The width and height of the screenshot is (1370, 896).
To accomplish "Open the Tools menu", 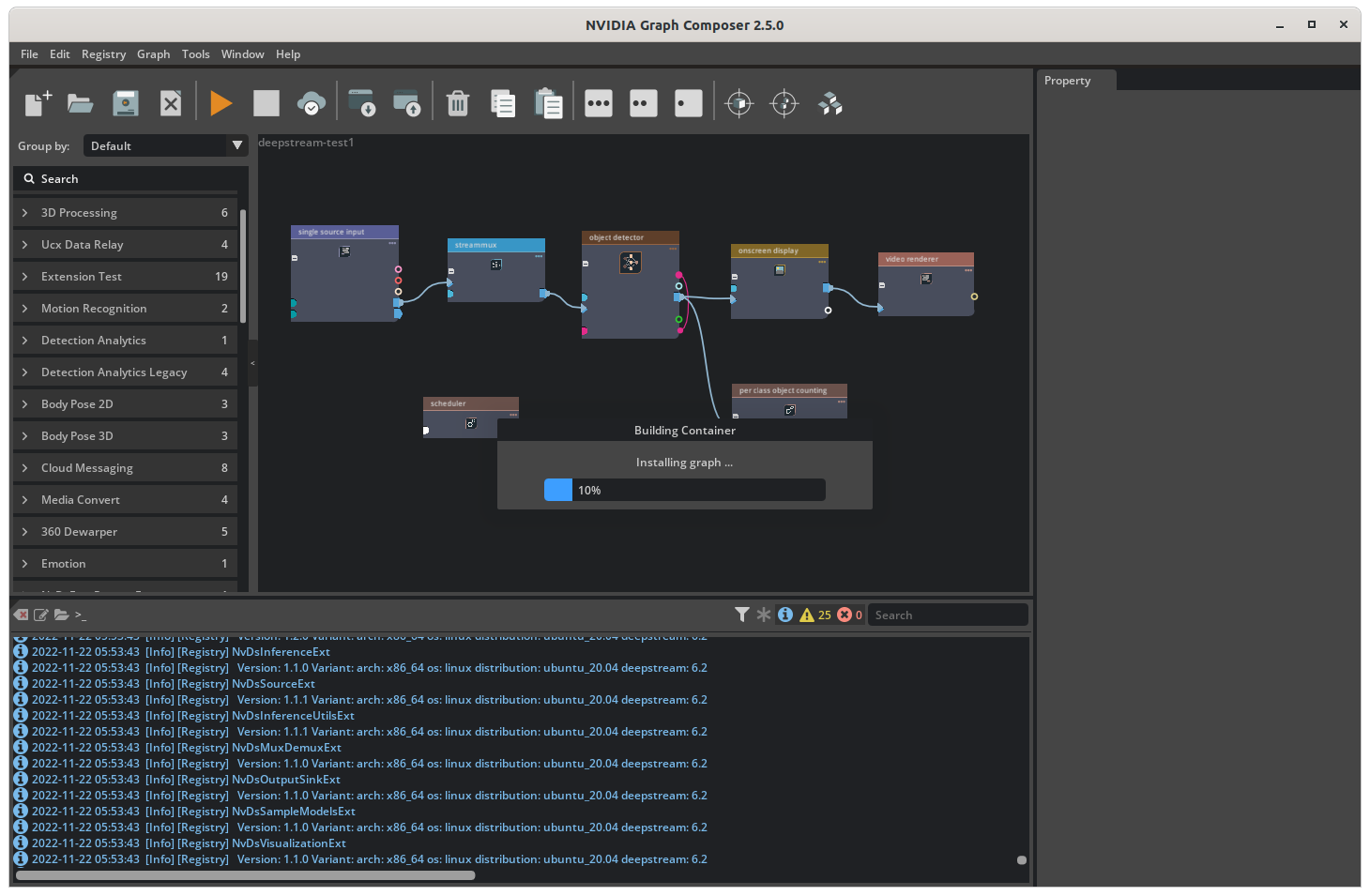I will point(196,54).
